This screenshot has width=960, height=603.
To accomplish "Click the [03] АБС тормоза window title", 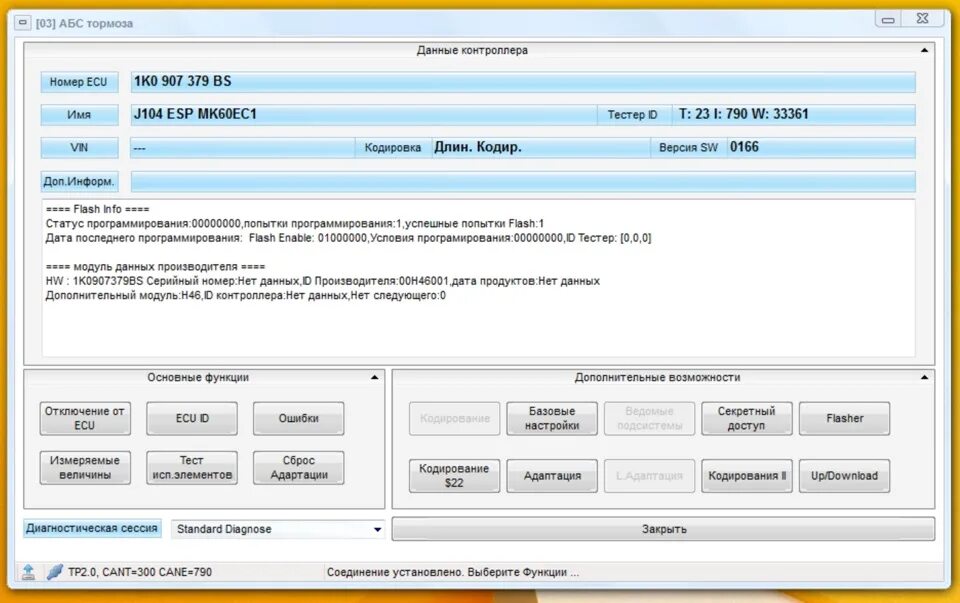I will 84,23.
